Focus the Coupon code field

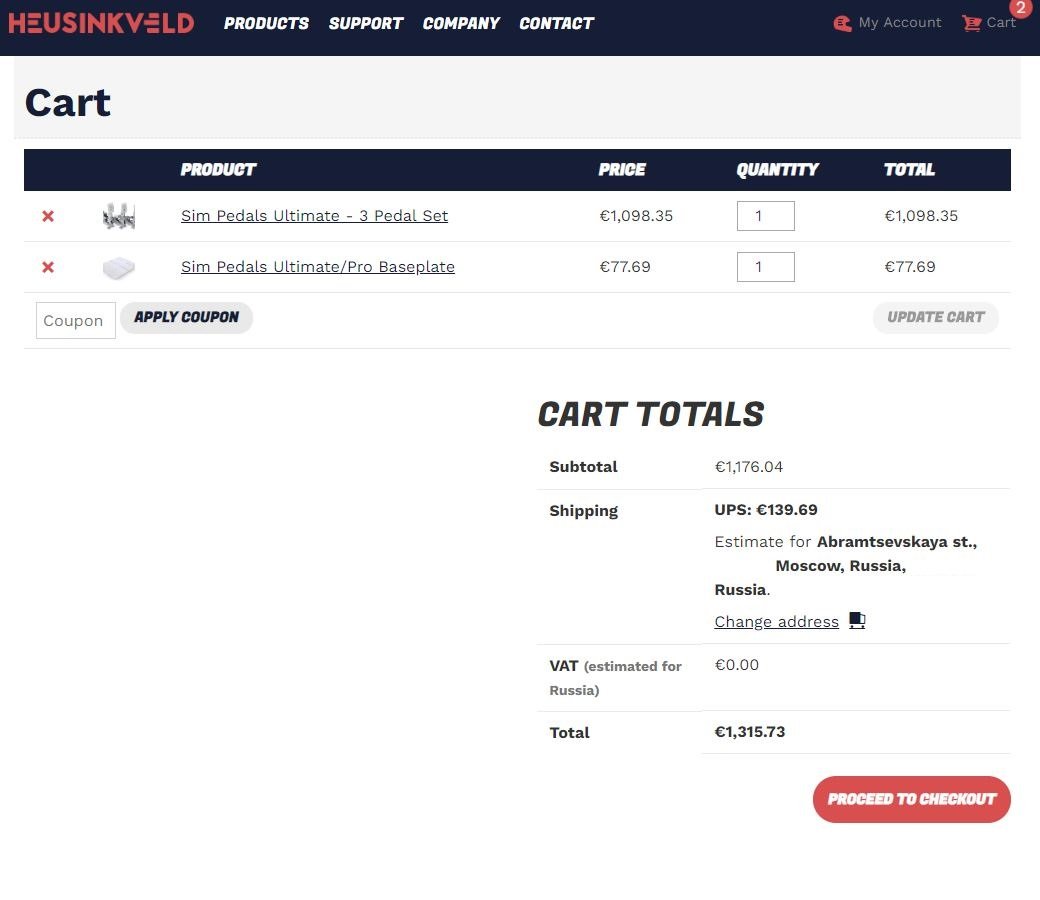click(76, 321)
